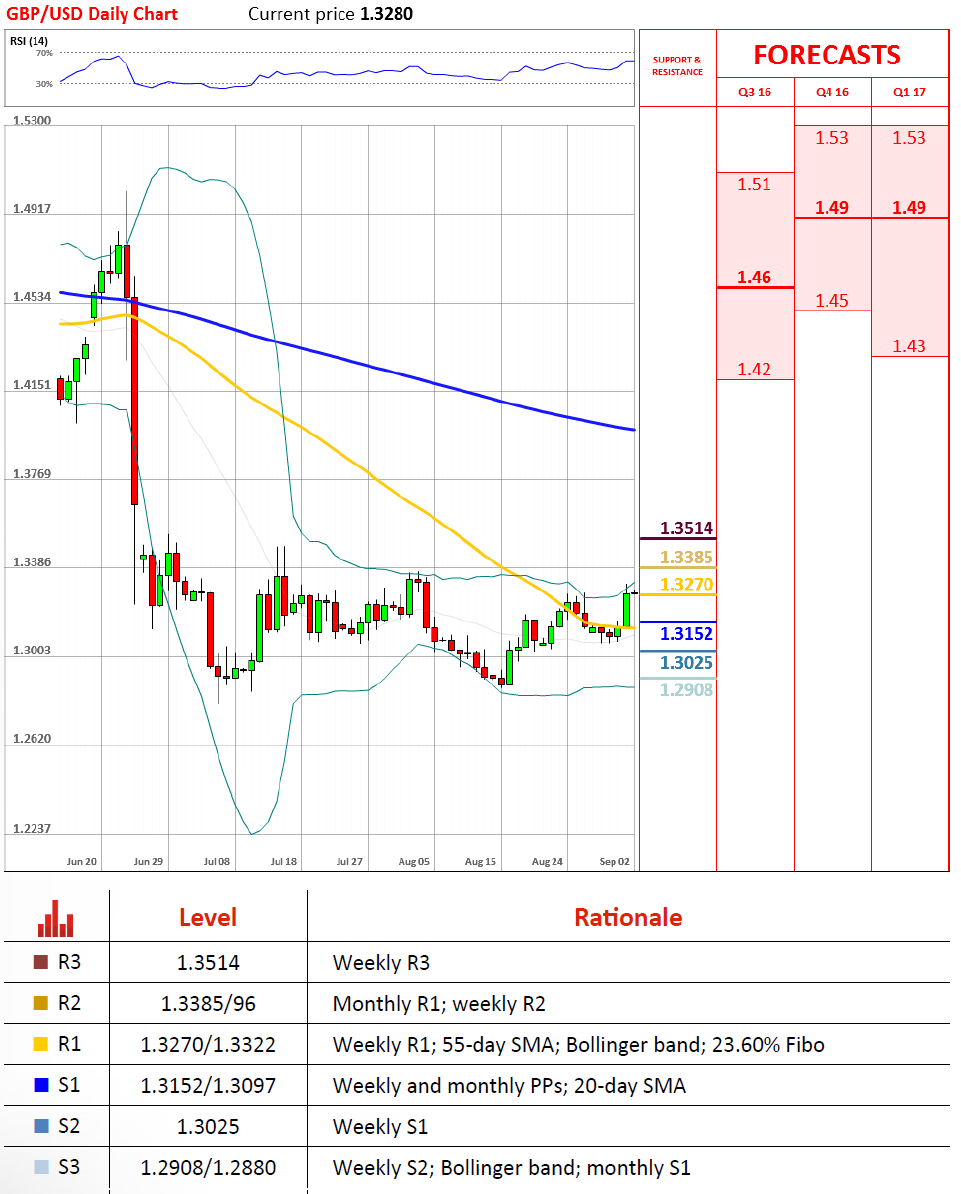Click the 1.3514 resistance level marker
961x1194 pixels.
click(686, 528)
